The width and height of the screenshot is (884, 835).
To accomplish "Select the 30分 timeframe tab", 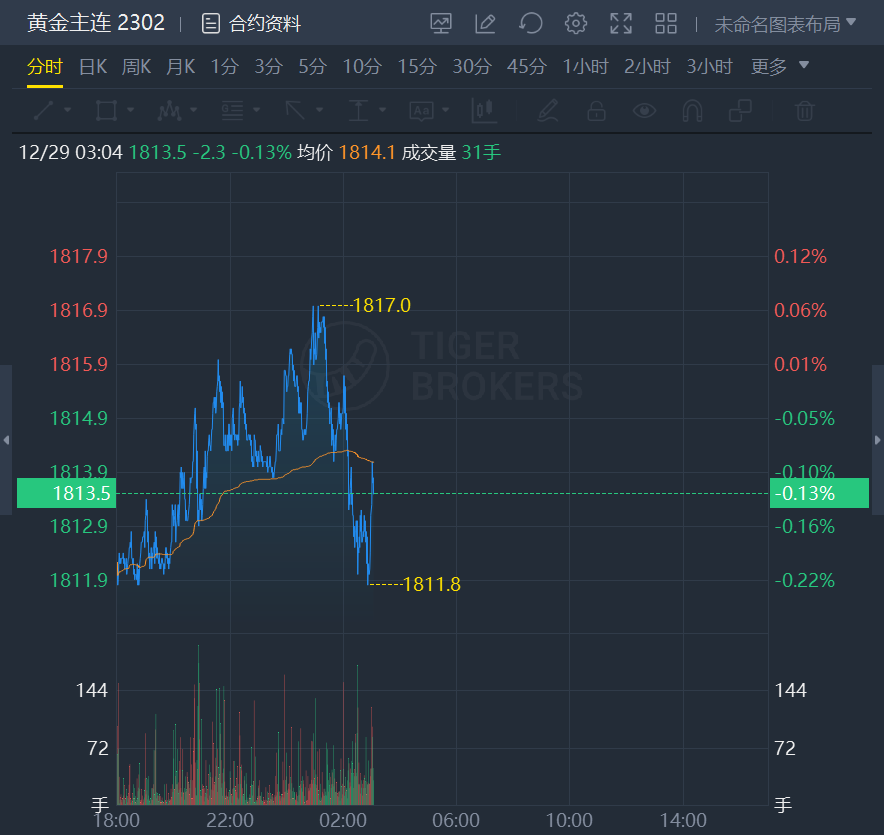I will 472,67.
